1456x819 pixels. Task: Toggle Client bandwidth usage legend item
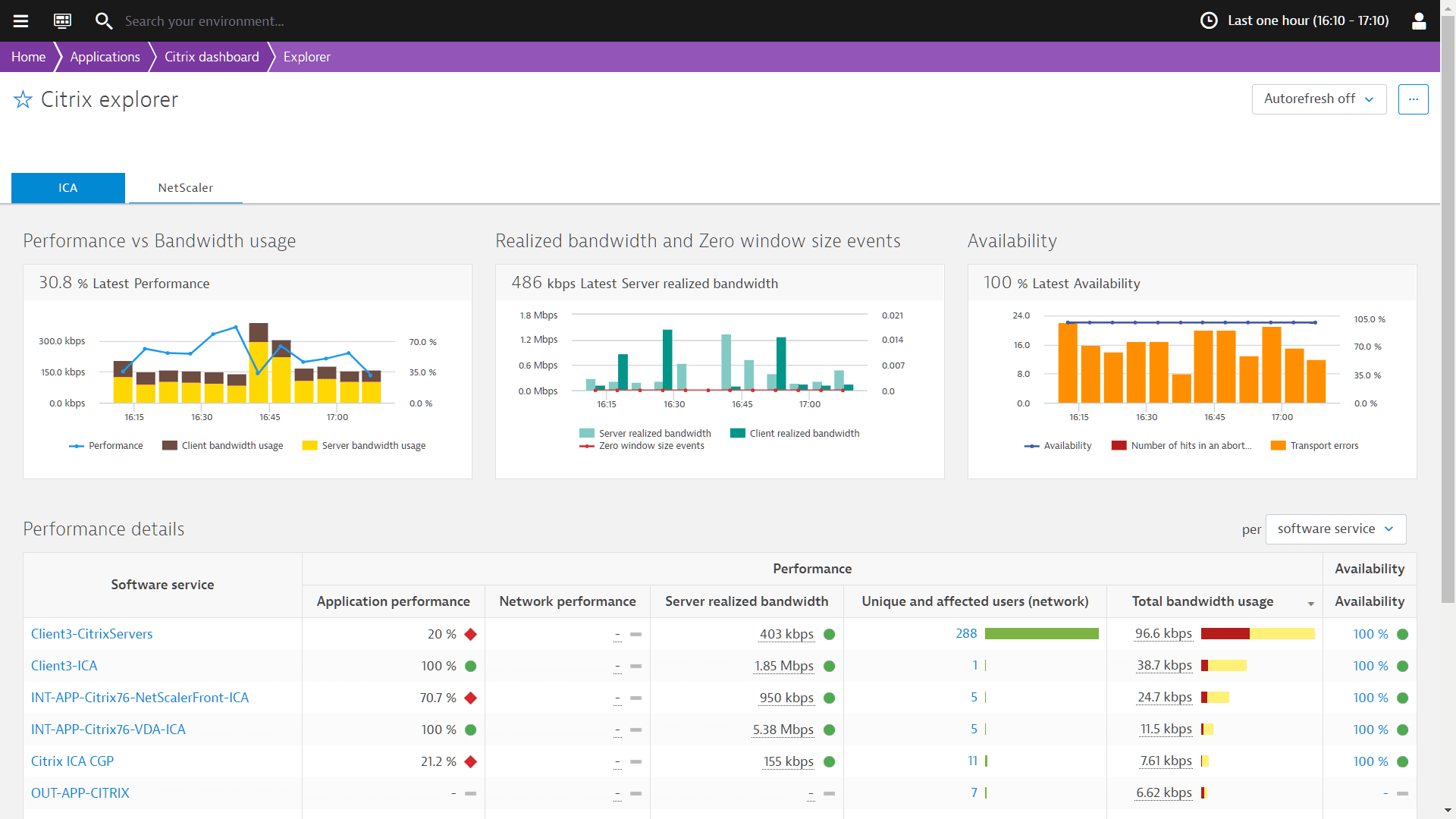[223, 446]
